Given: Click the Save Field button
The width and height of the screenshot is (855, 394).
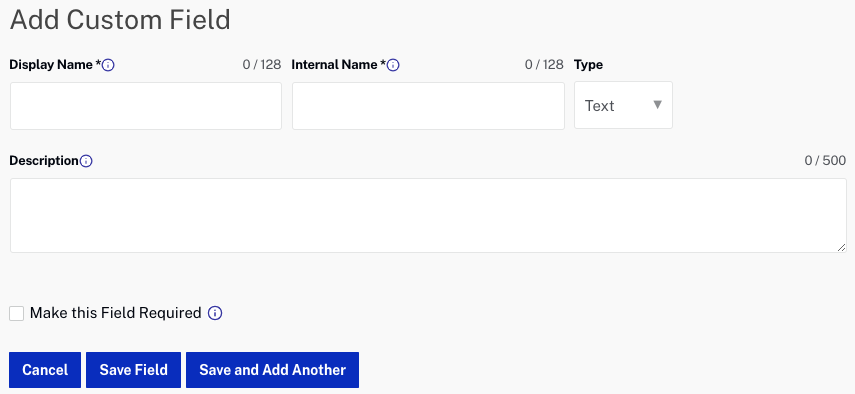Looking at the screenshot, I should (134, 370).
